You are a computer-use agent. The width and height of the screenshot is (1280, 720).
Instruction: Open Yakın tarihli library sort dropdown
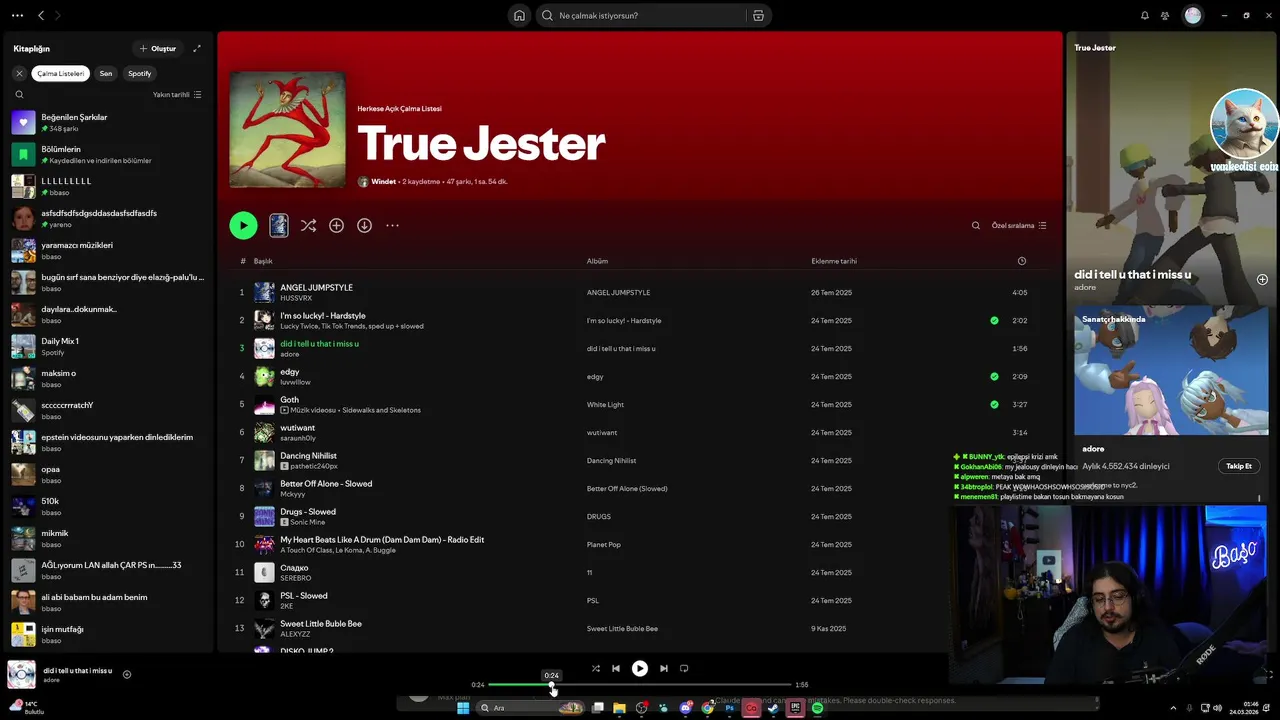(177, 94)
